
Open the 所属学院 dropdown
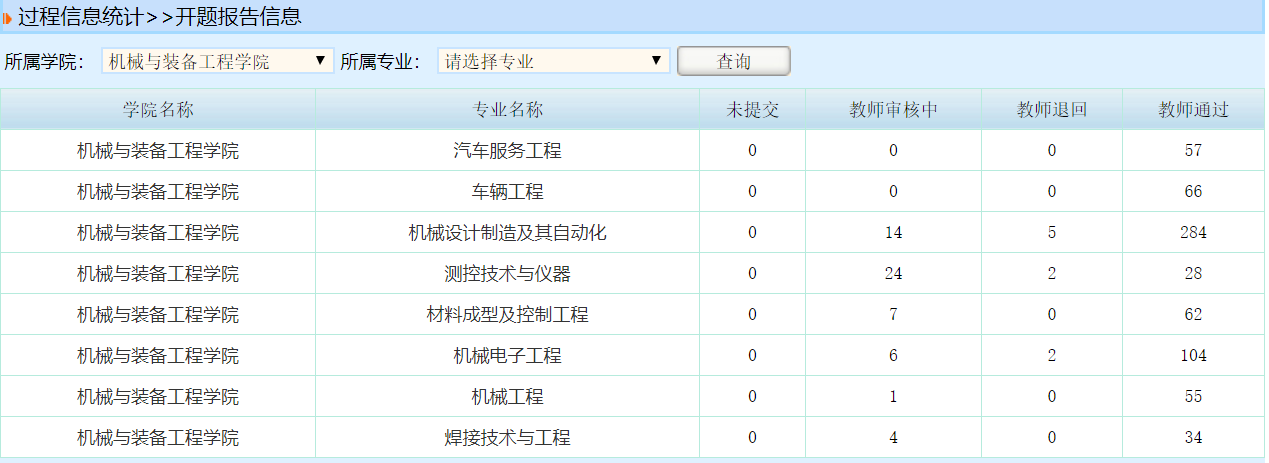(217, 61)
